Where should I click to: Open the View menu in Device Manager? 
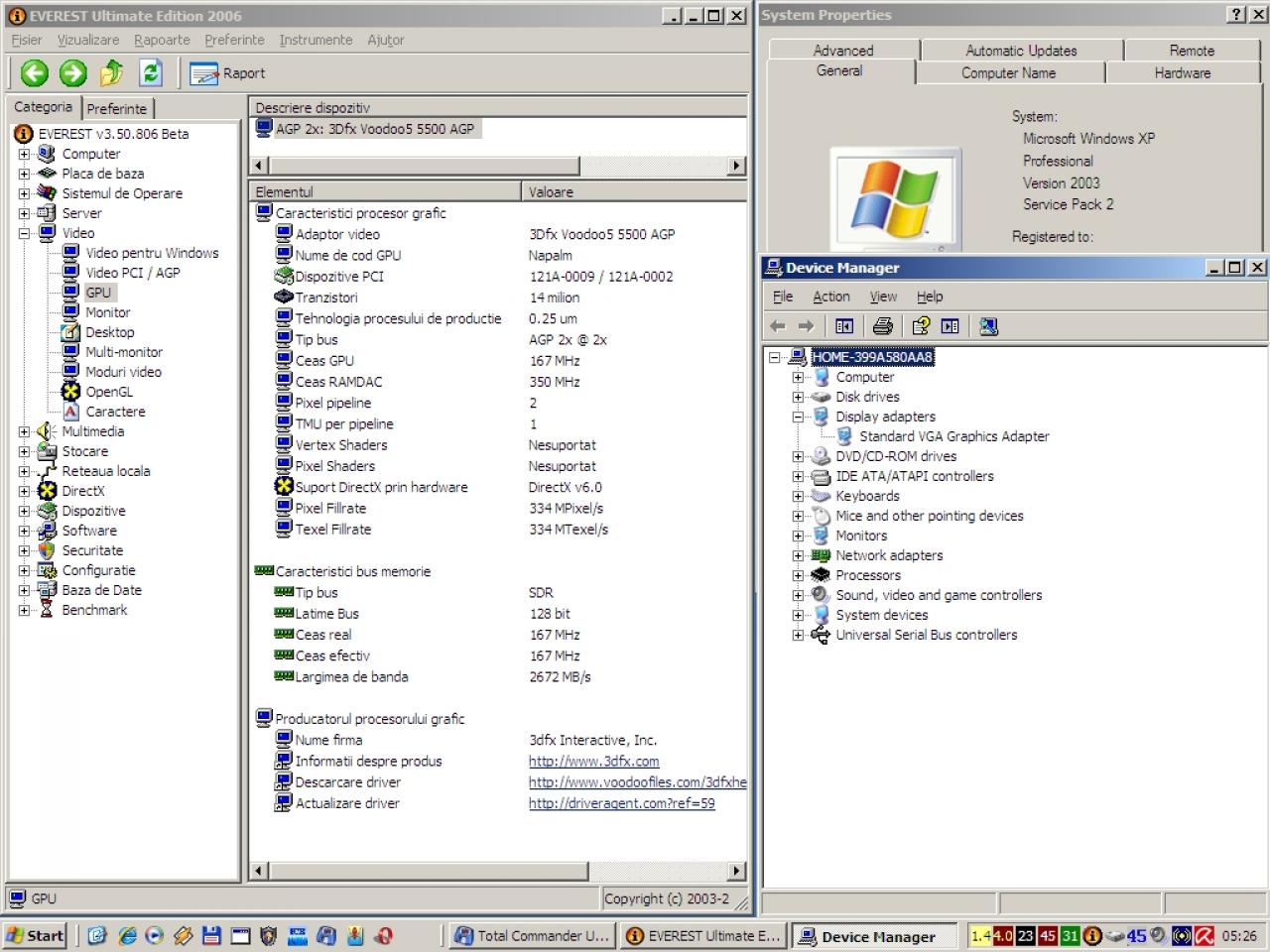[883, 297]
